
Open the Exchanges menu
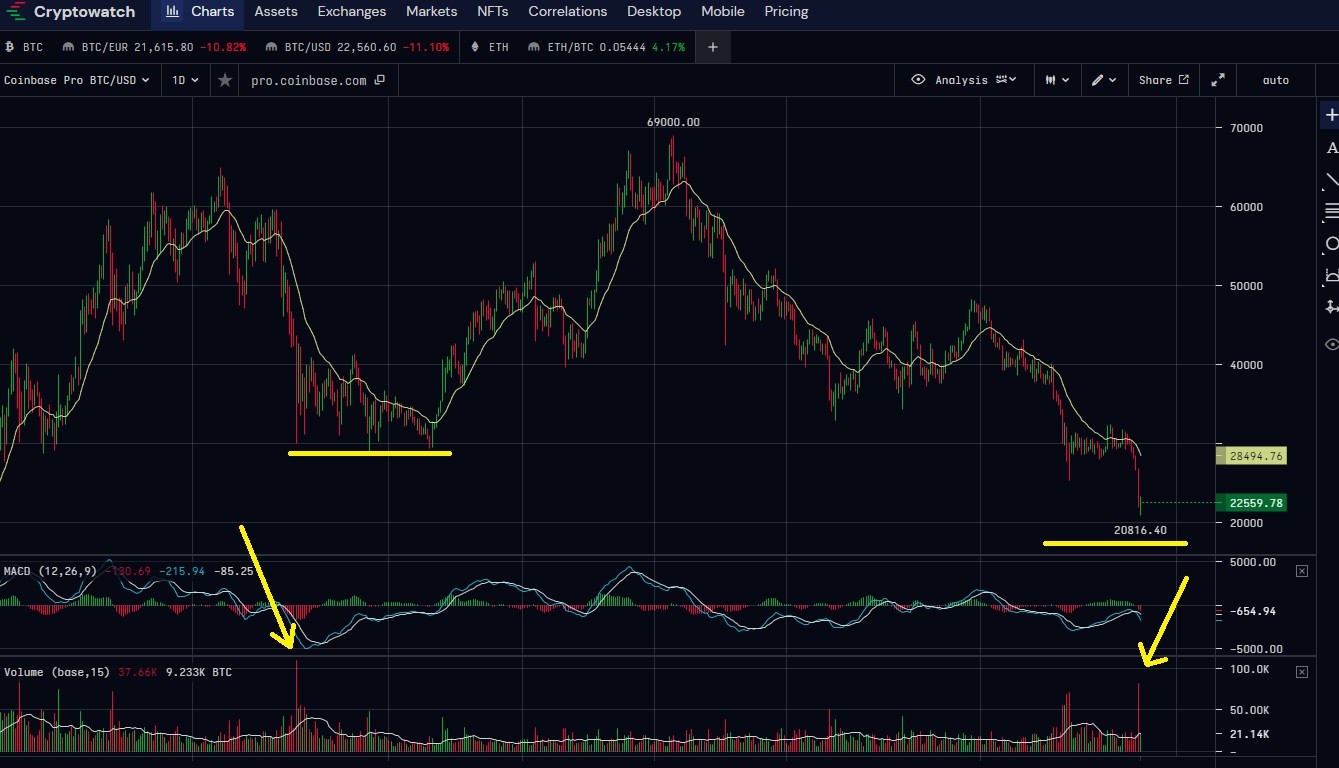(352, 12)
